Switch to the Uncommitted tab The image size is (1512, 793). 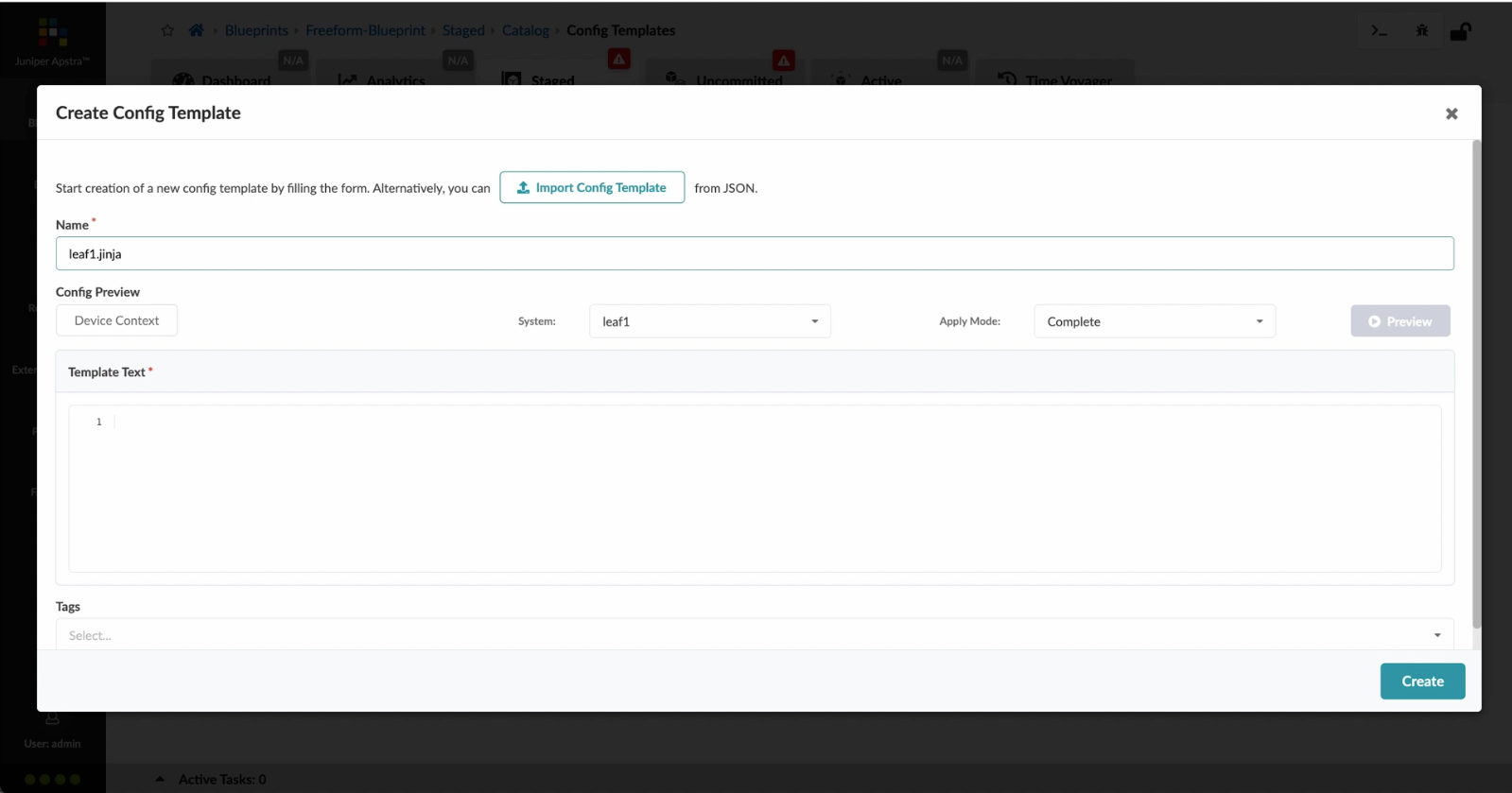coord(727,74)
